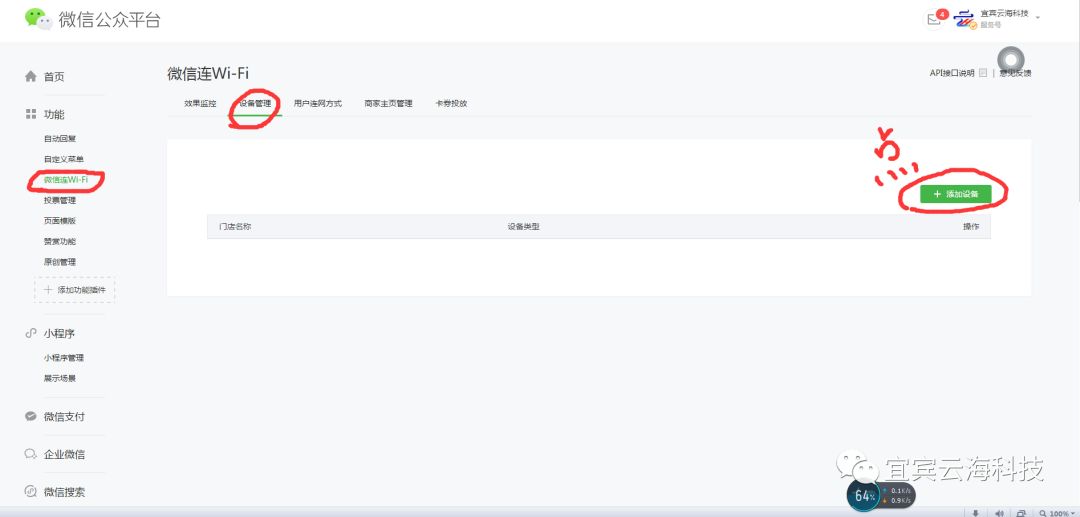Viewport: 1080px width, 517px height.
Task: Click the browser download arrow in status bar
Action: (976, 512)
